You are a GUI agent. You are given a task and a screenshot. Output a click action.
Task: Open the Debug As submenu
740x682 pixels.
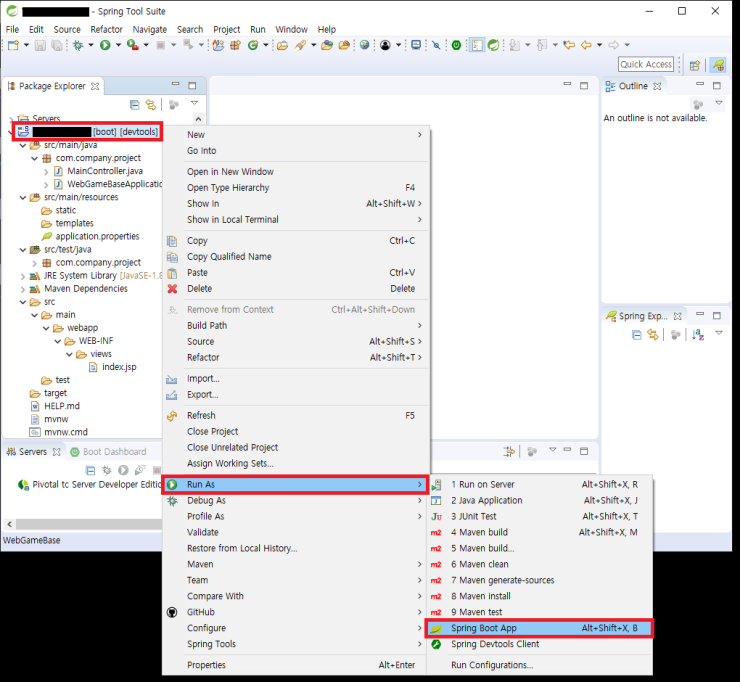[206, 501]
